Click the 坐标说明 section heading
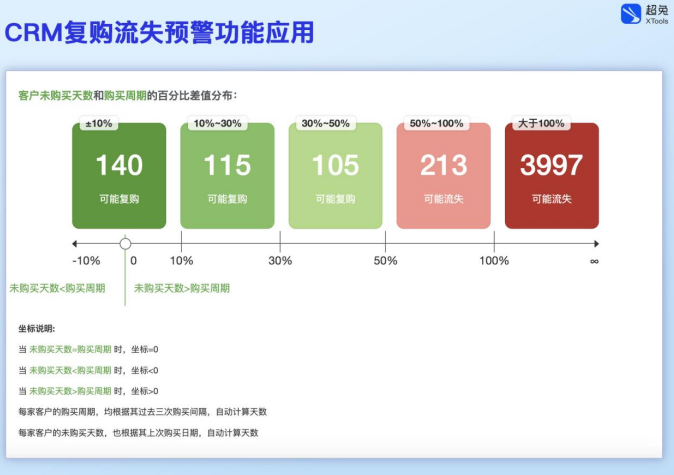The width and height of the screenshot is (674, 475). pos(37,327)
